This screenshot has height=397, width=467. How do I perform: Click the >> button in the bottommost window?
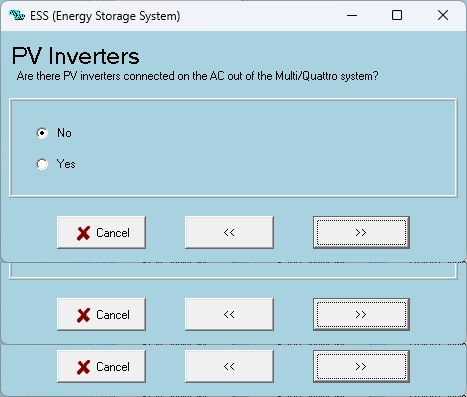click(361, 366)
